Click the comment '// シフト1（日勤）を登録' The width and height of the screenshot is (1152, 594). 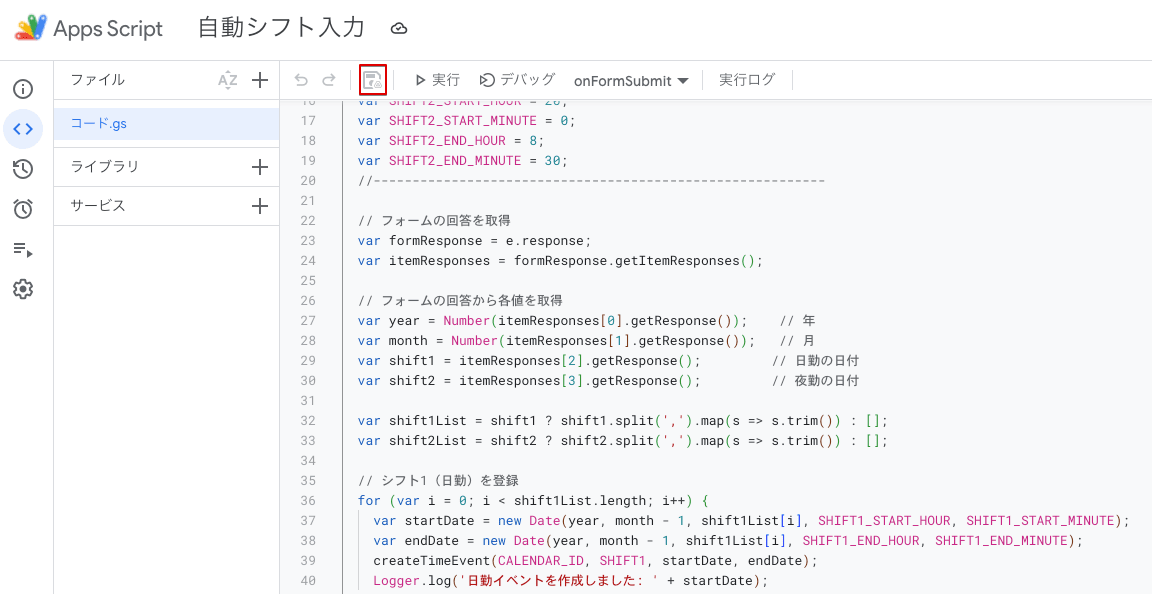click(x=439, y=481)
